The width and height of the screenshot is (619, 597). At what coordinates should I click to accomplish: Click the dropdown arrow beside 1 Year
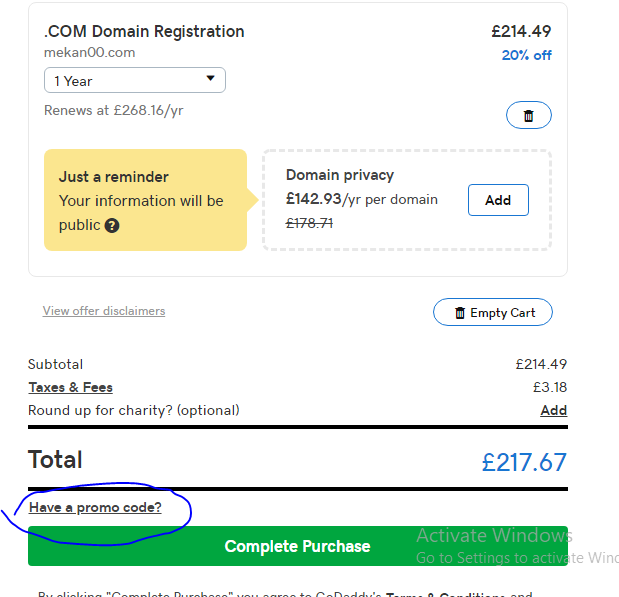point(210,78)
